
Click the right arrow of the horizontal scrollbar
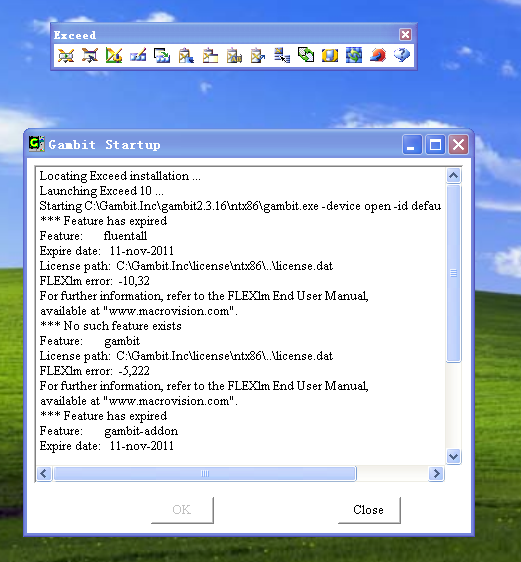(x=436, y=473)
